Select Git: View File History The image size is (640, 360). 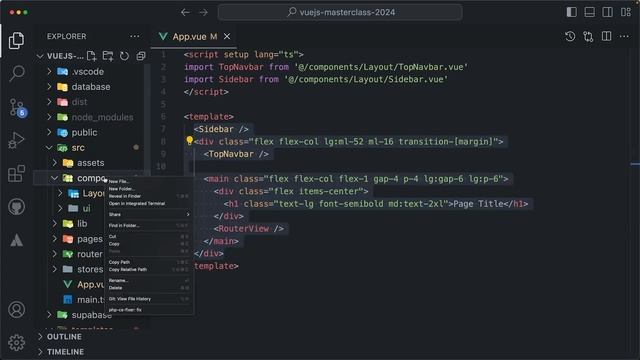tap(149, 299)
